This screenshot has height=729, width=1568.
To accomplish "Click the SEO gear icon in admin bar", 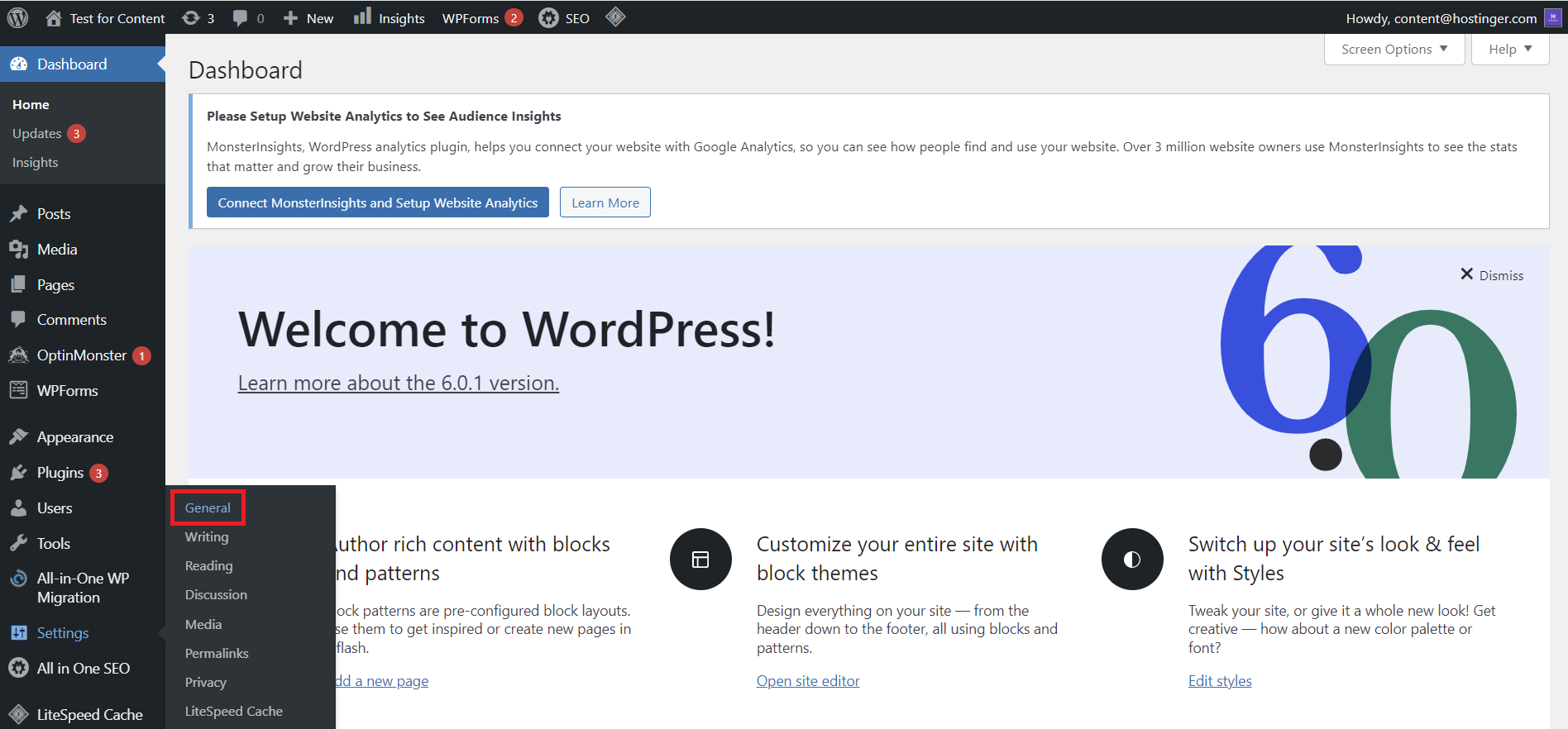I will pyautogui.click(x=548, y=17).
